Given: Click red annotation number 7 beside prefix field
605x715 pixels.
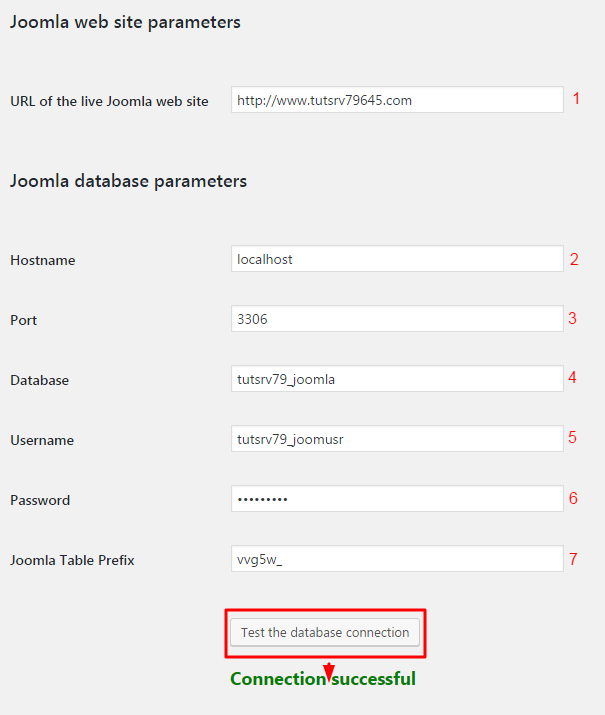Looking at the screenshot, I should (x=574, y=559).
